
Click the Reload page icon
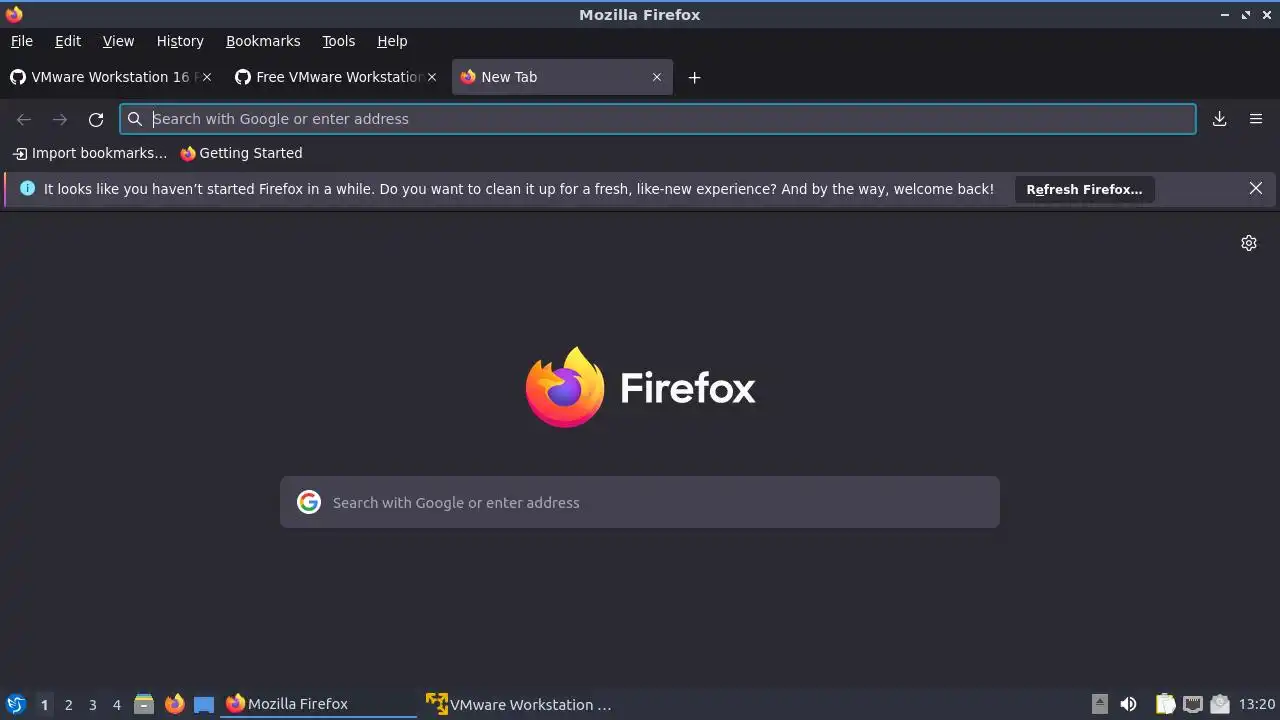coord(96,119)
